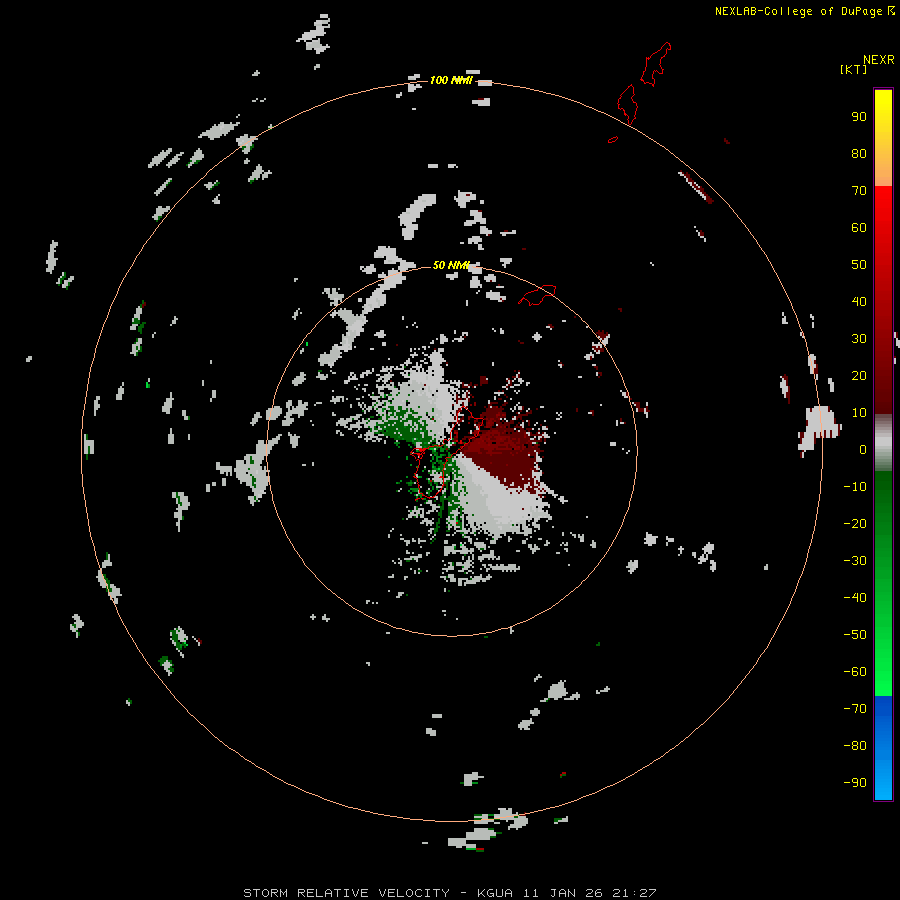Select the 90 knot scale label

[859, 117]
